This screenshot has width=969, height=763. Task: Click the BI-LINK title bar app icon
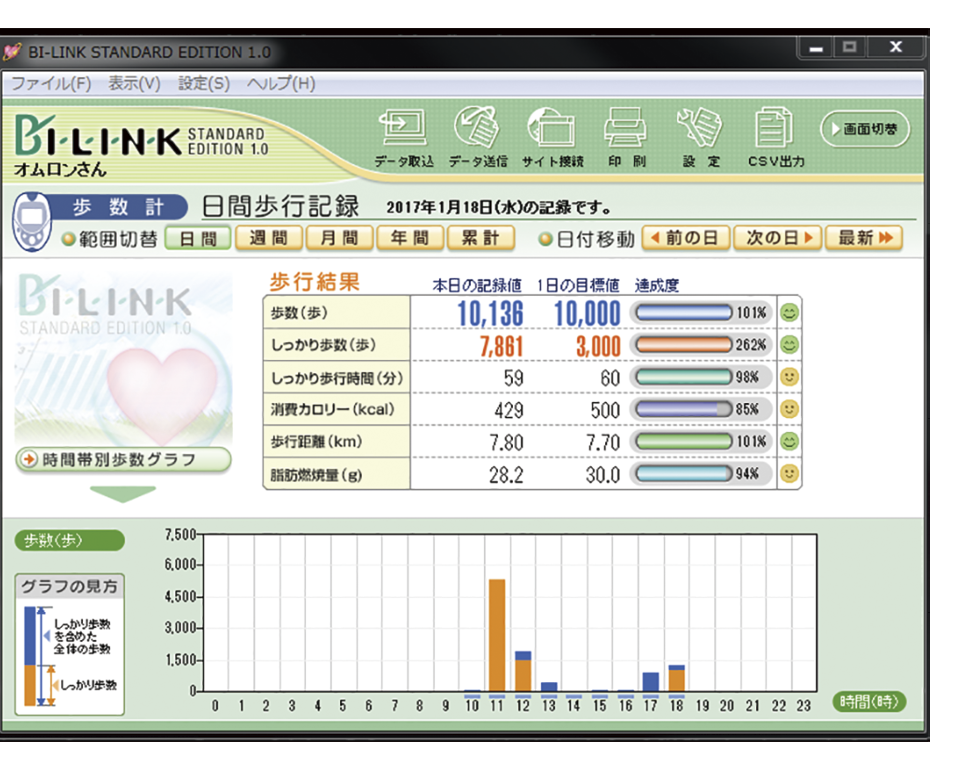click(12, 52)
